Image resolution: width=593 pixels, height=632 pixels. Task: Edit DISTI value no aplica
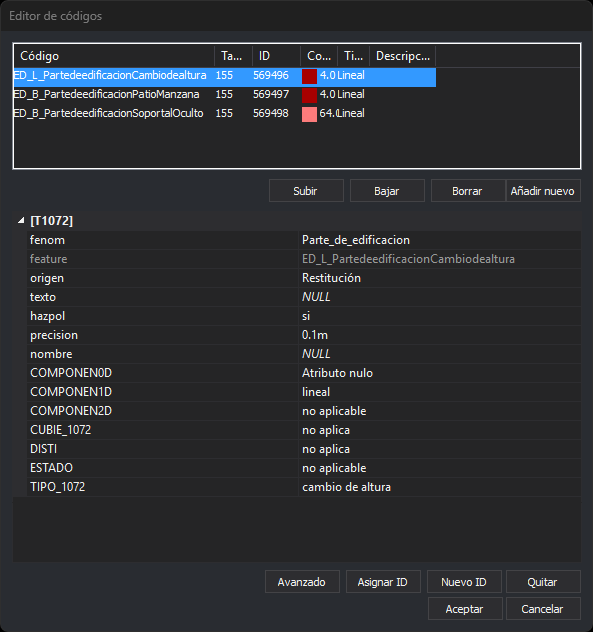[x=439, y=449]
